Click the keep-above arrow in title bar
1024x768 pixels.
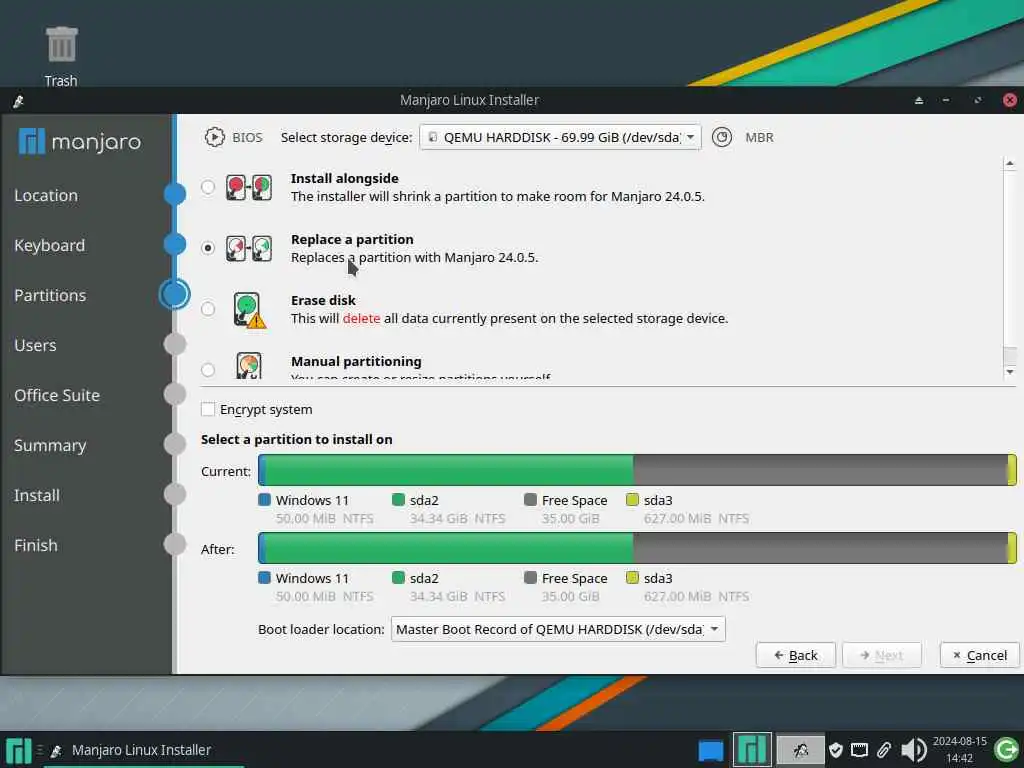click(x=919, y=101)
